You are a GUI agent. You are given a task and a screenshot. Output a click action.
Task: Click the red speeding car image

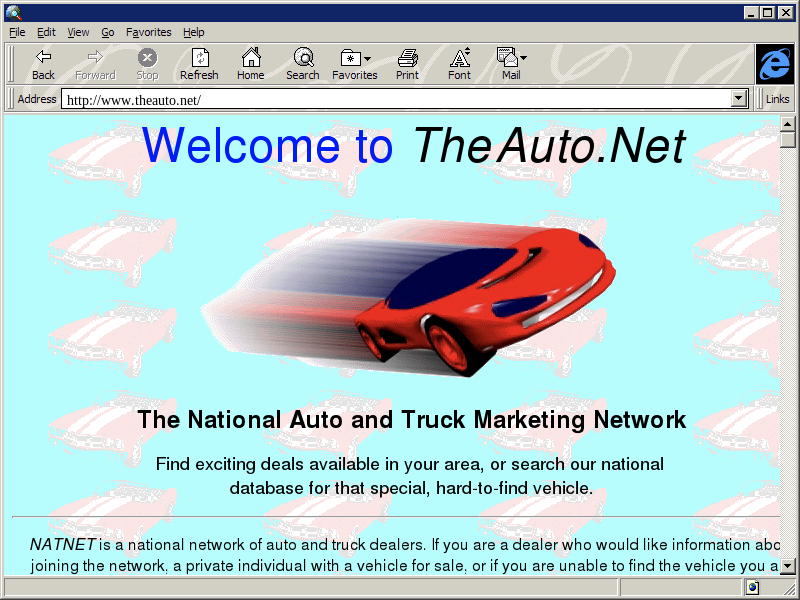[x=420, y=295]
